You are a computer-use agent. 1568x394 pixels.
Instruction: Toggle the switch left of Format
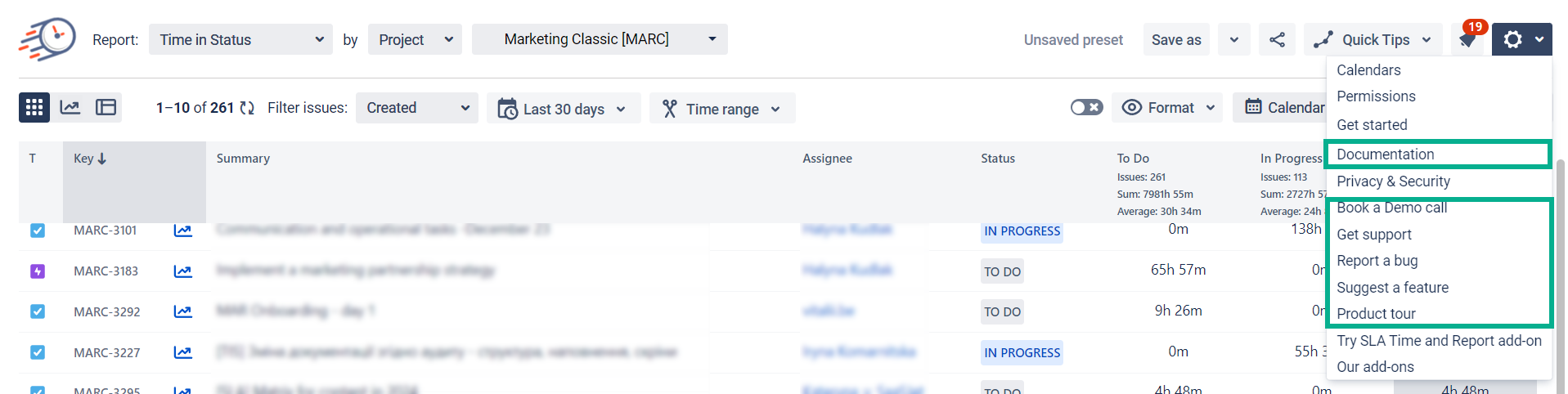pyautogui.click(x=1086, y=108)
